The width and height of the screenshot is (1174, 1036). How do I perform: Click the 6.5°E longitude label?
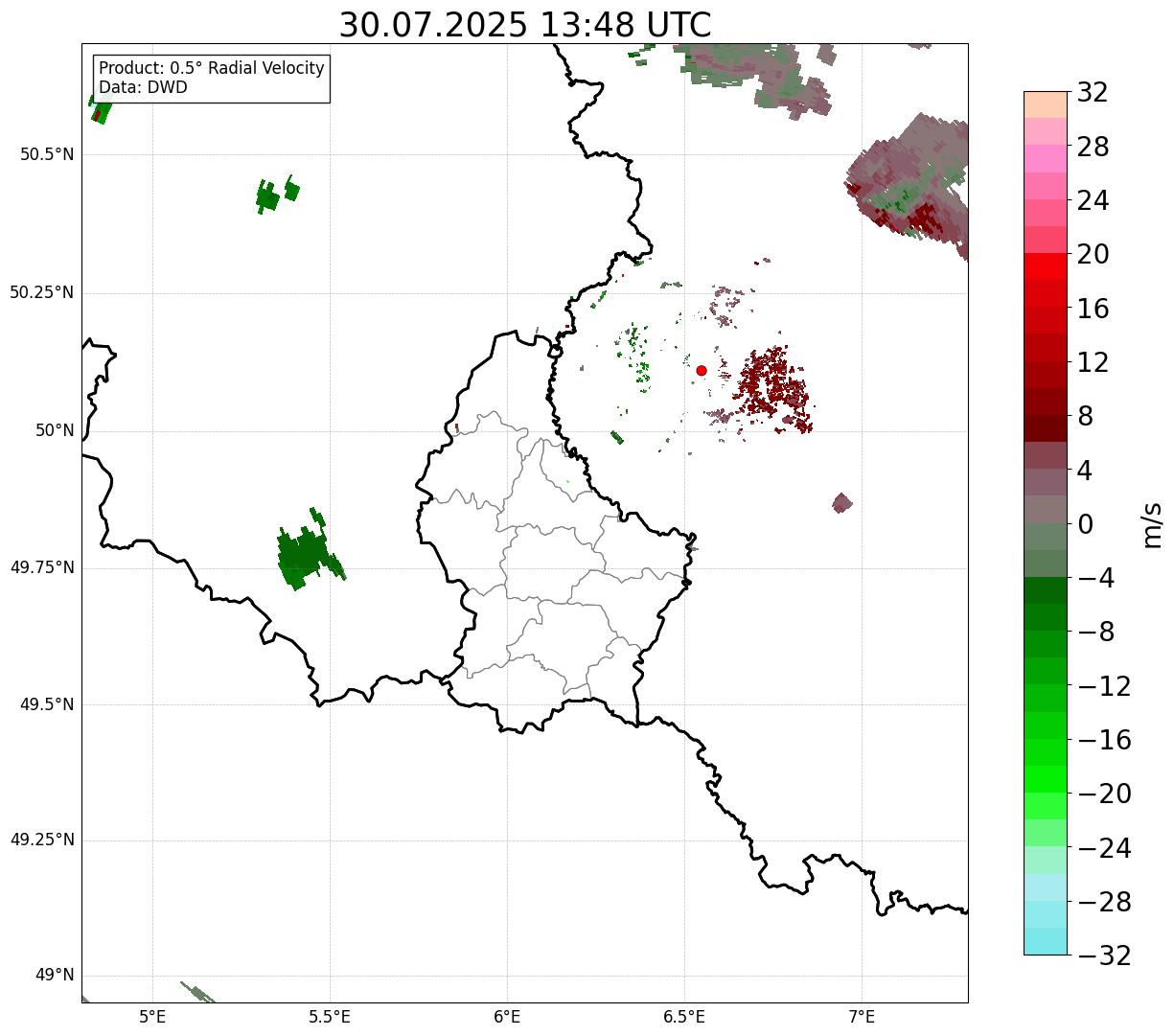[x=684, y=1016]
